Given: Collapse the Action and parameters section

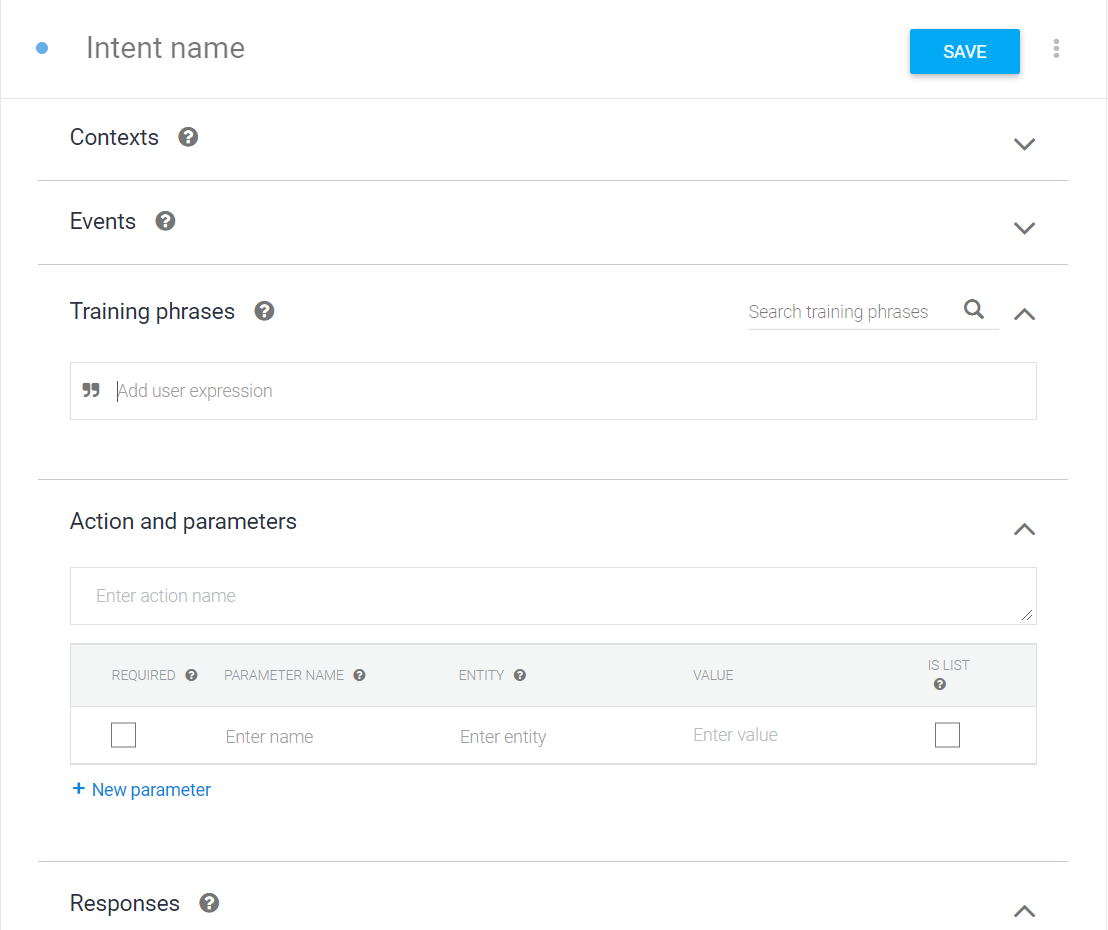Looking at the screenshot, I should [x=1025, y=529].
